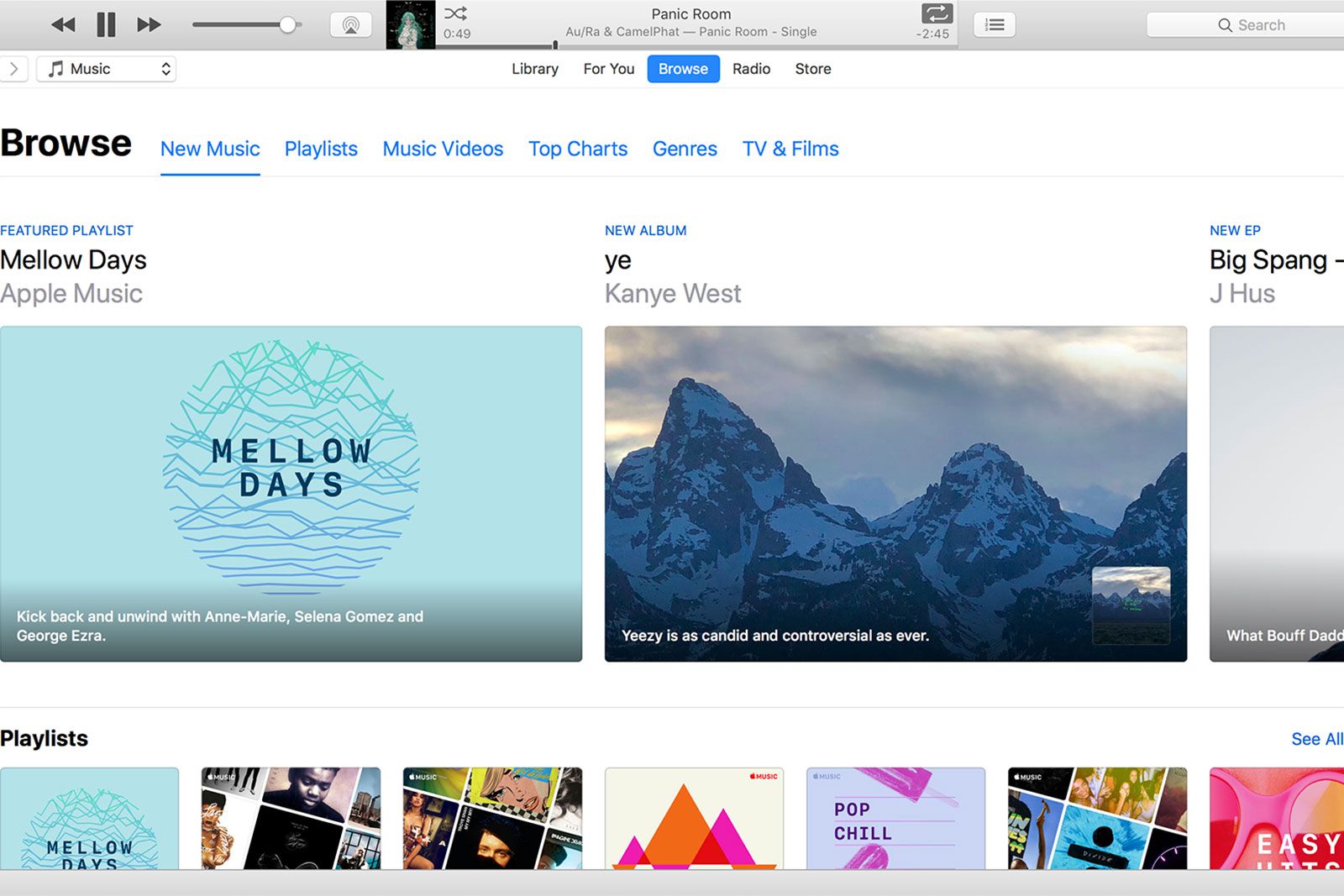Viewport: 1344px width, 896px height.
Task: Click the song progress bar
Action: click(696, 45)
